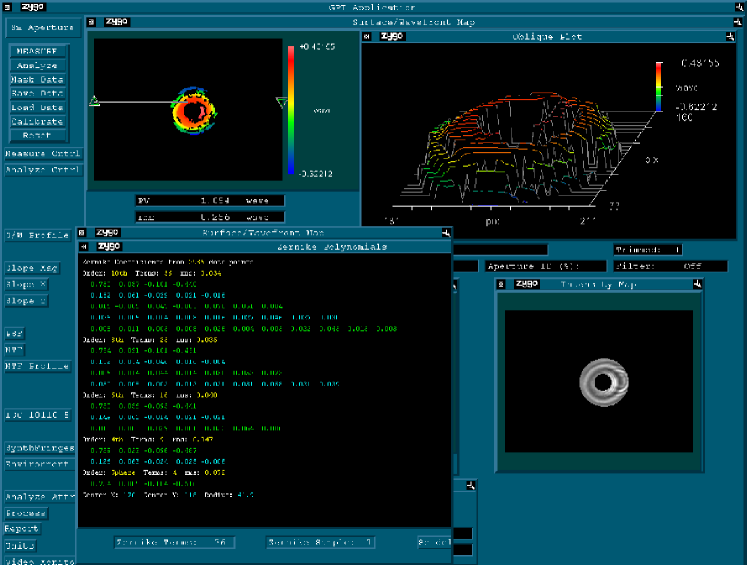Click the Calibrate button
The image size is (747, 565).
pos(37,121)
